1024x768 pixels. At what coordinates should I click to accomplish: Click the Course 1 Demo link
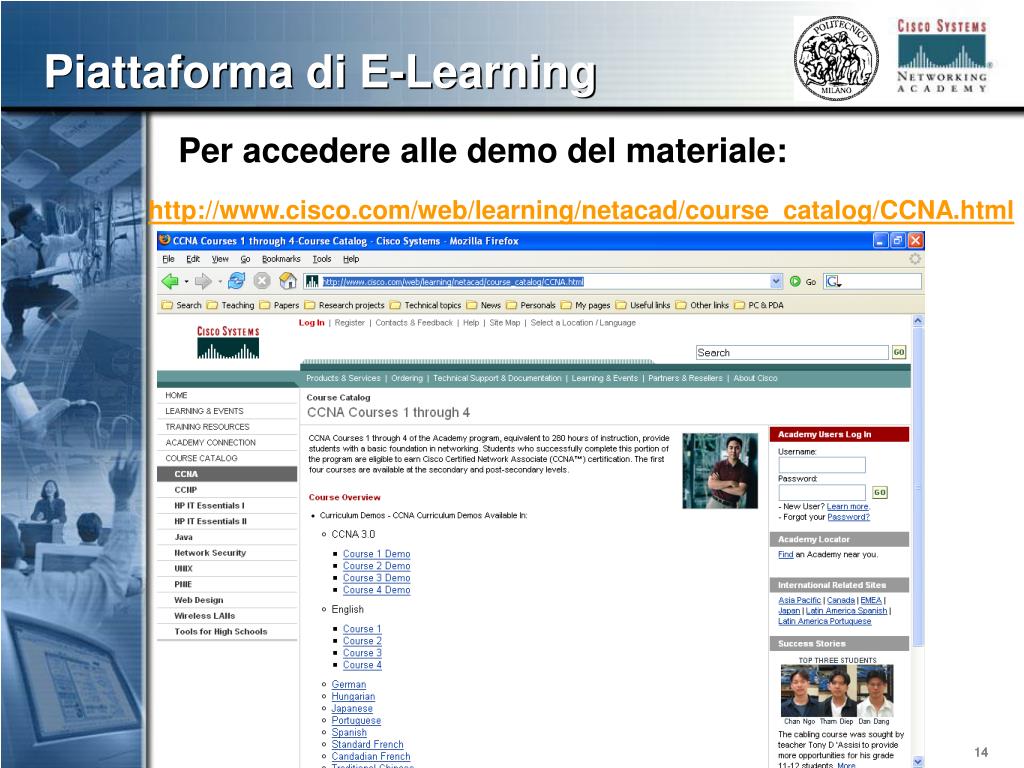point(377,554)
